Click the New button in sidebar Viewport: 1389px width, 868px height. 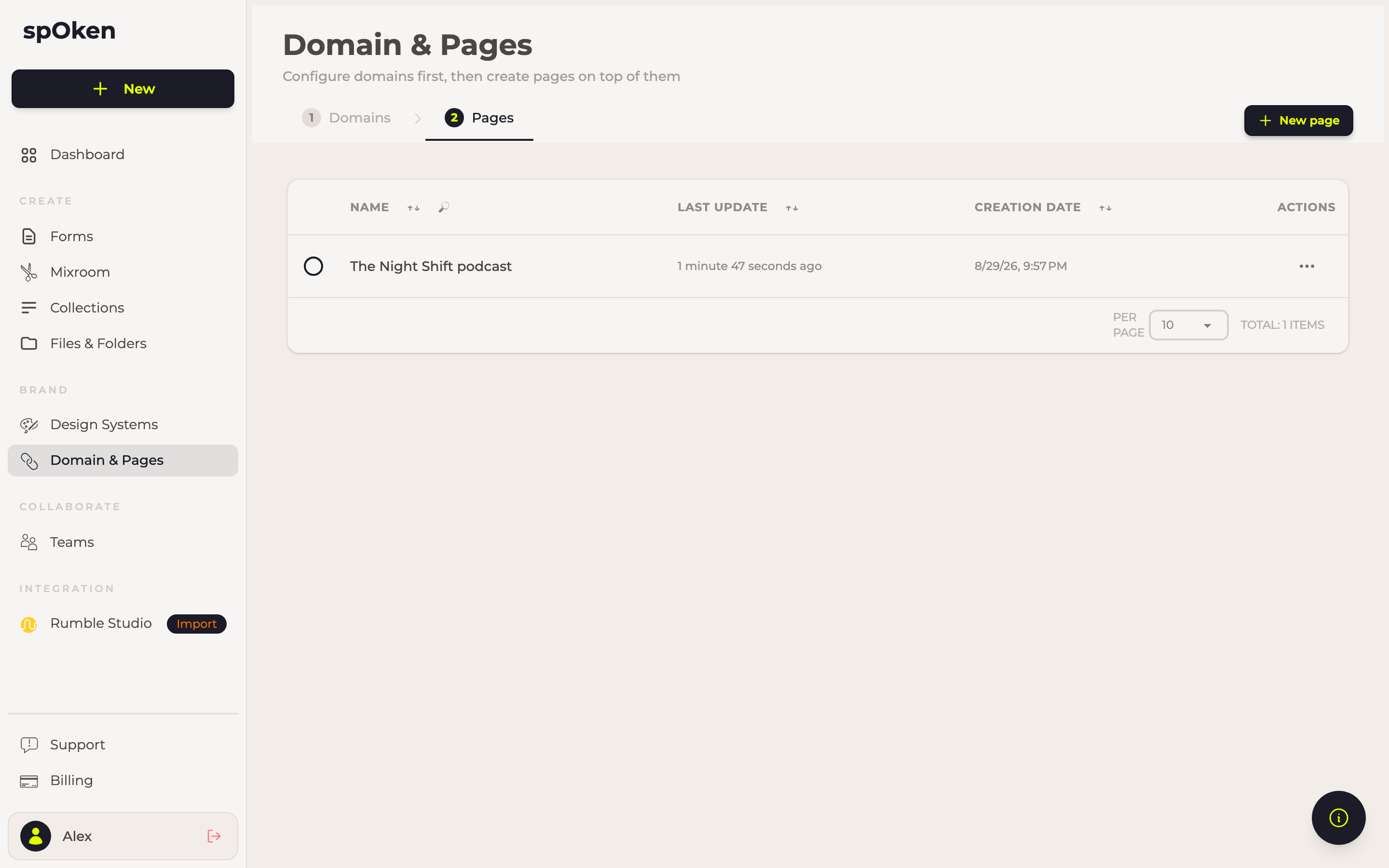coord(123,89)
